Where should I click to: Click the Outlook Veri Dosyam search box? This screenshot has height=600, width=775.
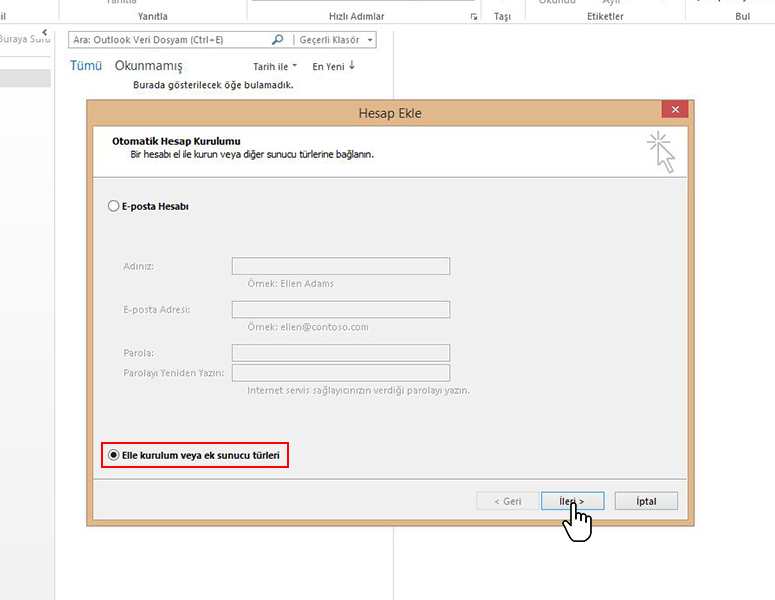[x=170, y=40]
